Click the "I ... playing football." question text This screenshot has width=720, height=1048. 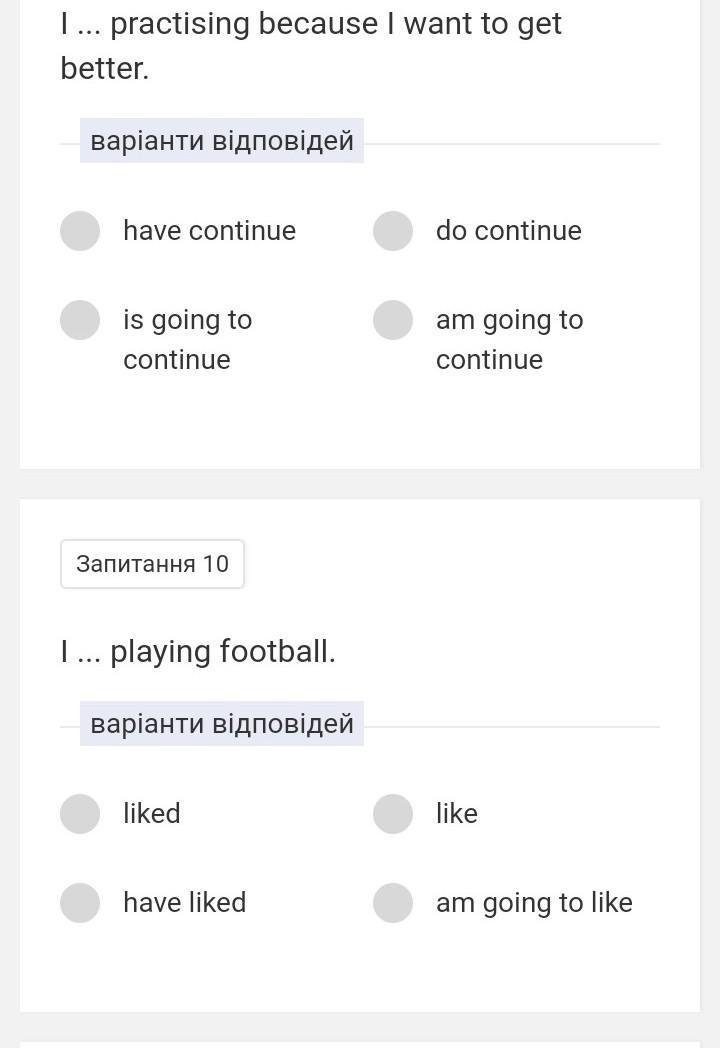(198, 651)
